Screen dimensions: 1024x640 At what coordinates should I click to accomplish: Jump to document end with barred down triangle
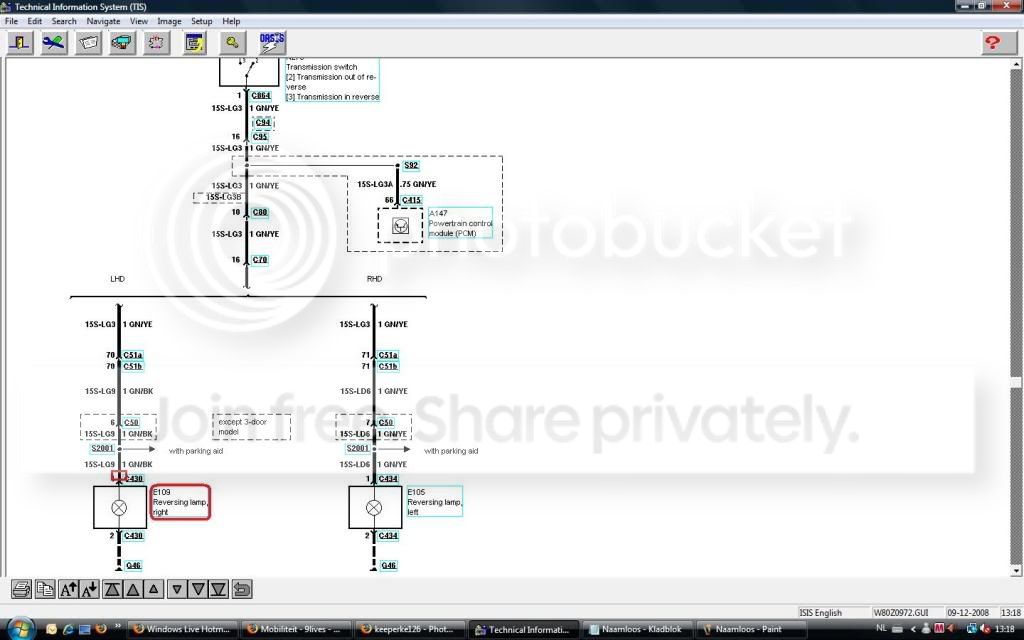pos(219,589)
